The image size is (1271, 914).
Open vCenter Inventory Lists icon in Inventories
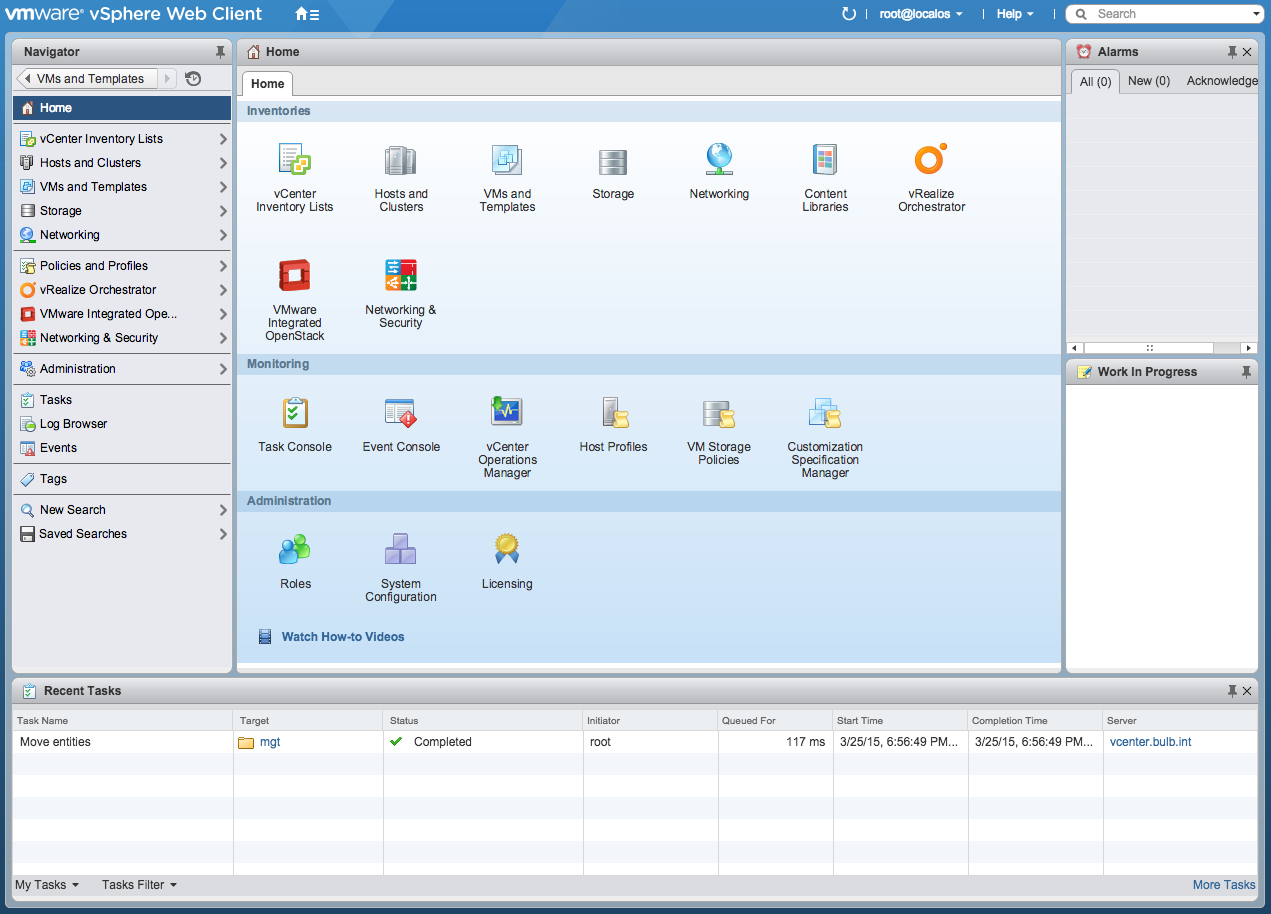click(x=295, y=160)
